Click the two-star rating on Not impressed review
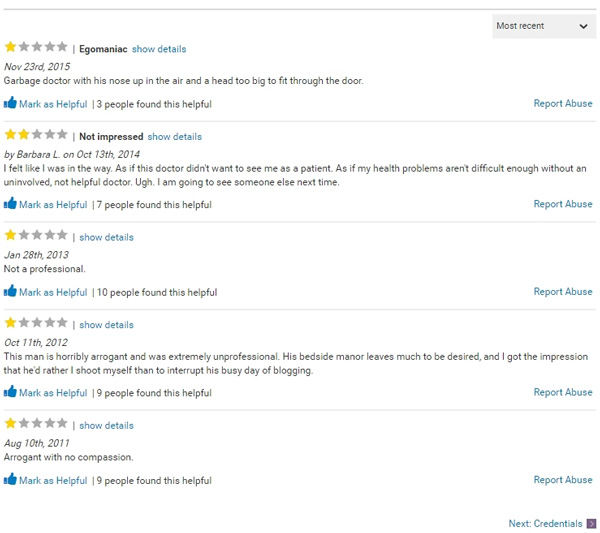Screen dimensions: 600x533 tap(36, 135)
